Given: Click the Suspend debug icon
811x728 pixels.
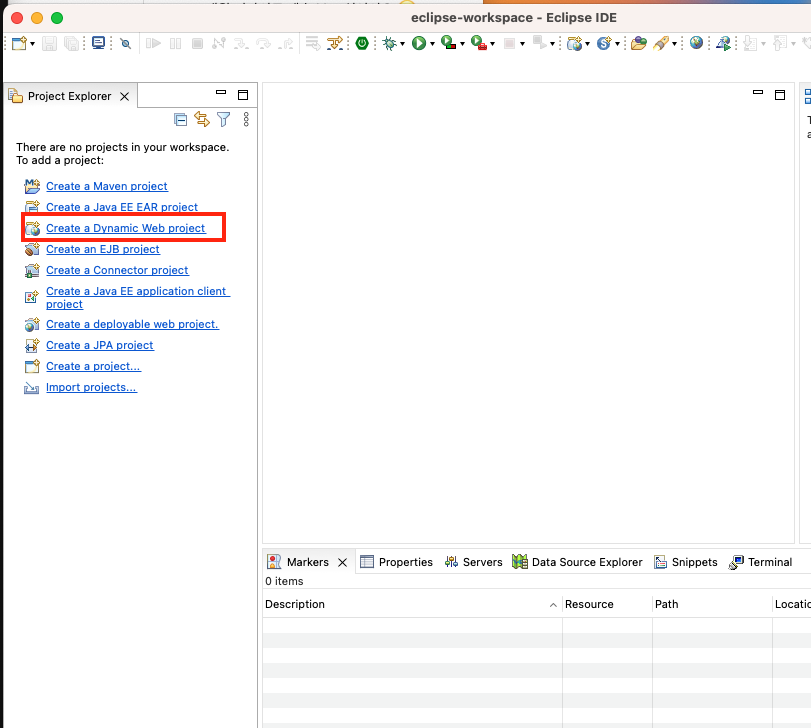Looking at the screenshot, I should [x=176, y=43].
